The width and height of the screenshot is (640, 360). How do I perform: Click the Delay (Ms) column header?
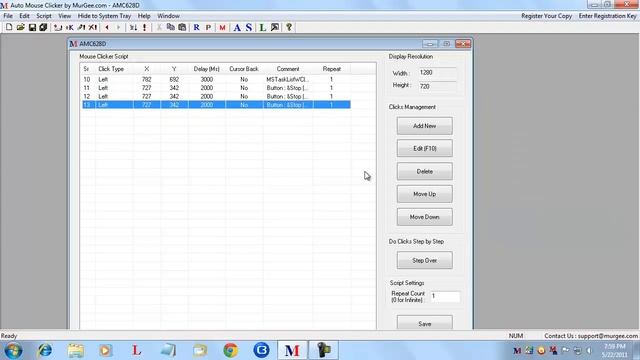[207, 69]
